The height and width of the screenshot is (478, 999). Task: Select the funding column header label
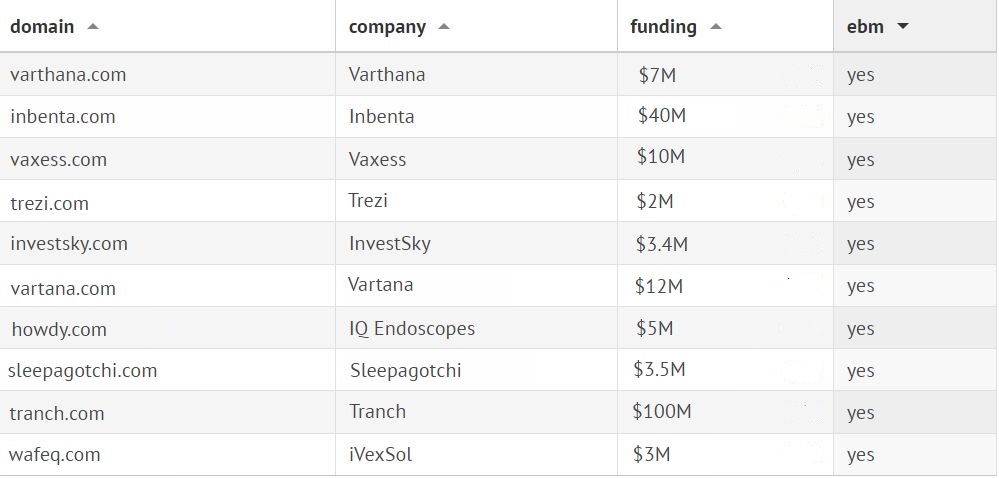point(663,27)
